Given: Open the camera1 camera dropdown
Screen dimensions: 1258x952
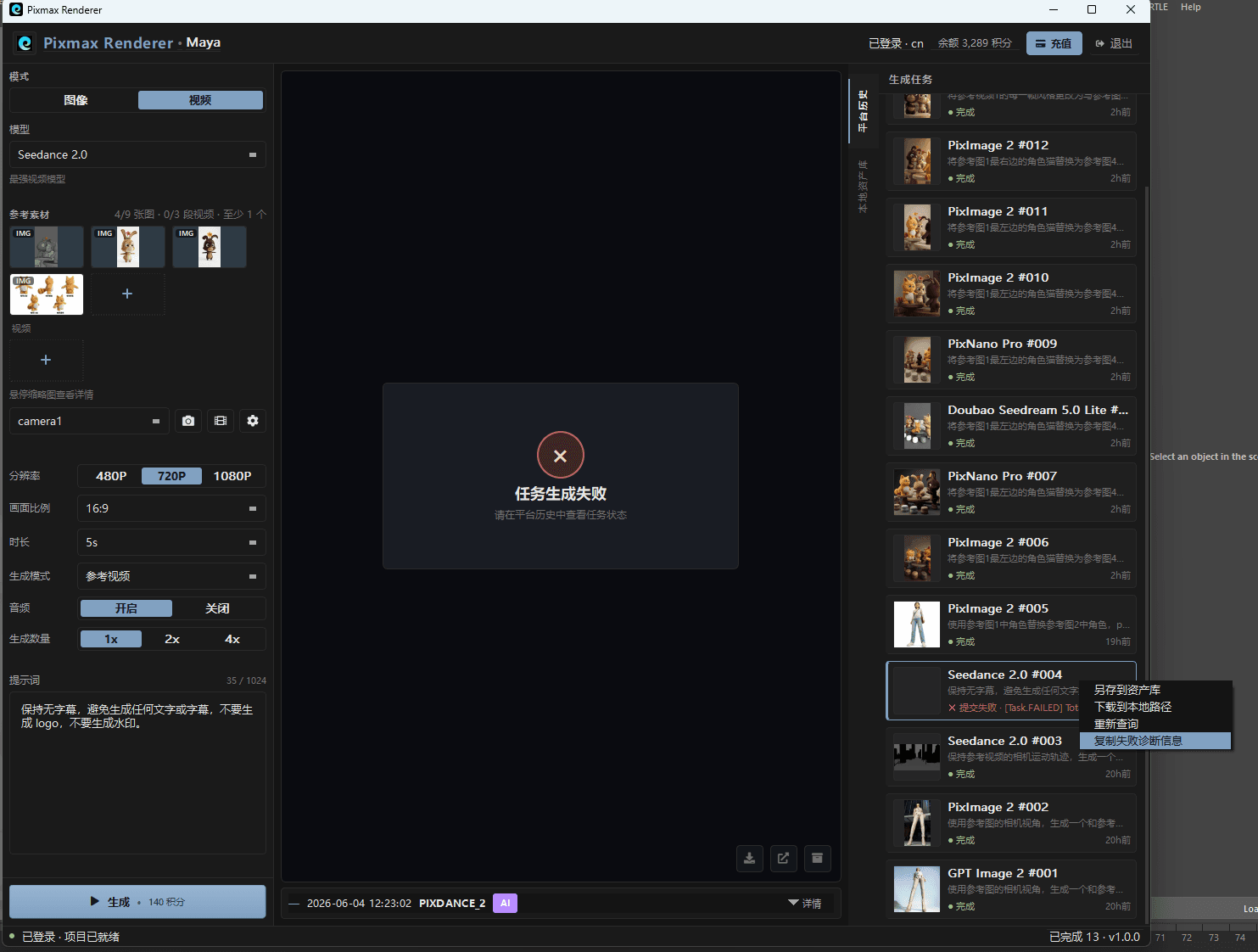Looking at the screenshot, I should 89,421.
